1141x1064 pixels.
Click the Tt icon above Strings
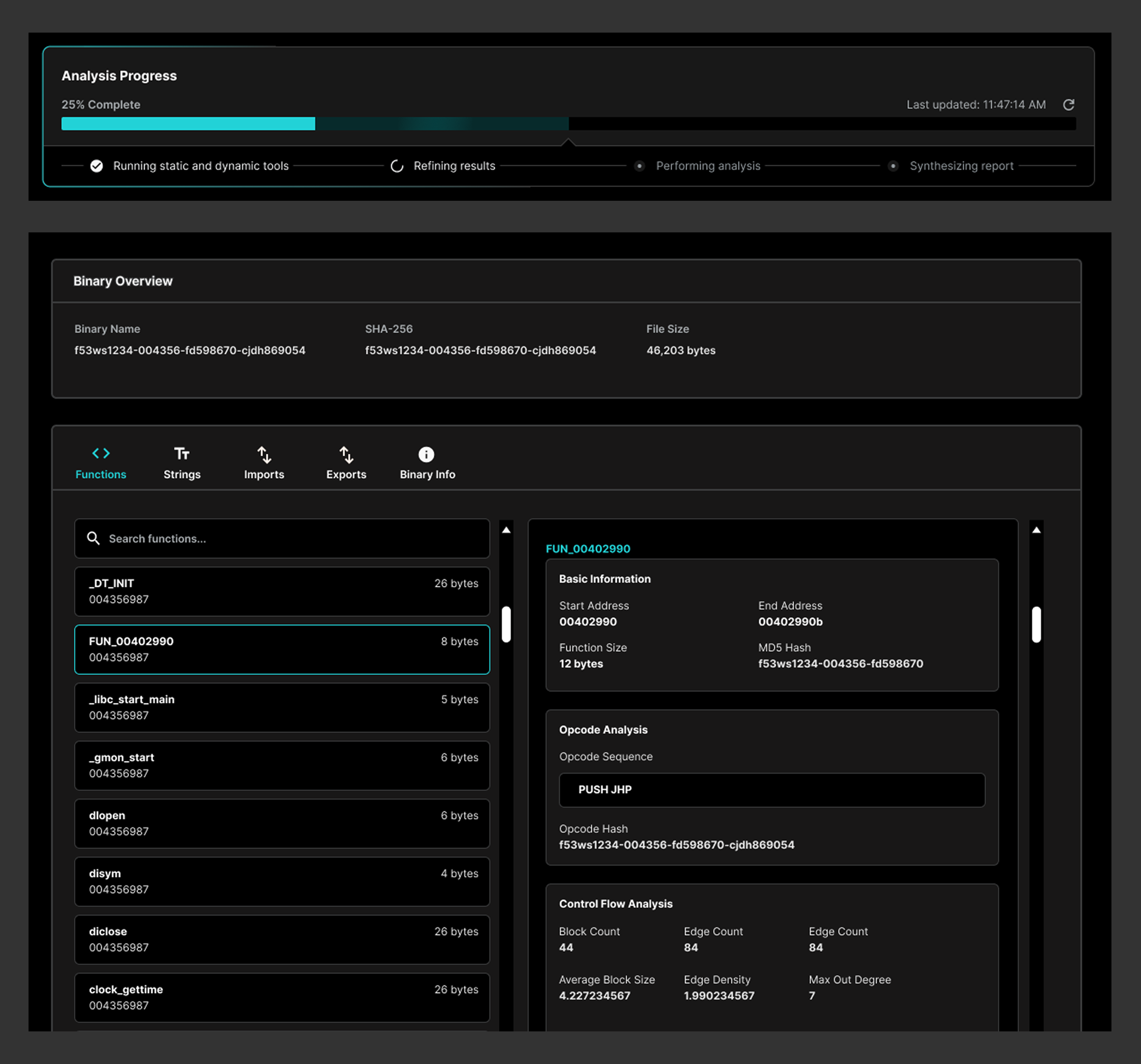[182, 453]
